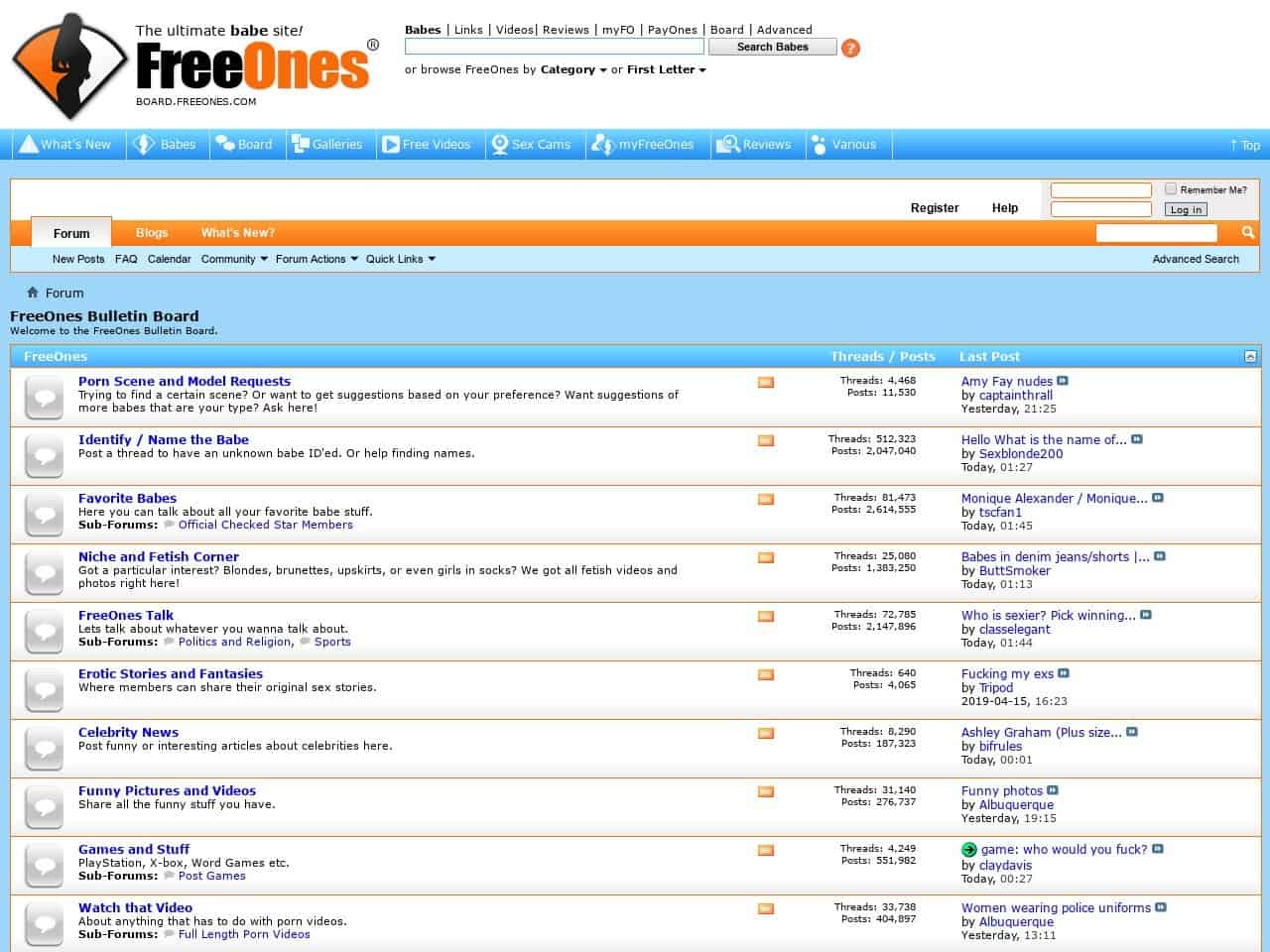Switch to the Blogs tab
The height and width of the screenshot is (952, 1270).
152,232
